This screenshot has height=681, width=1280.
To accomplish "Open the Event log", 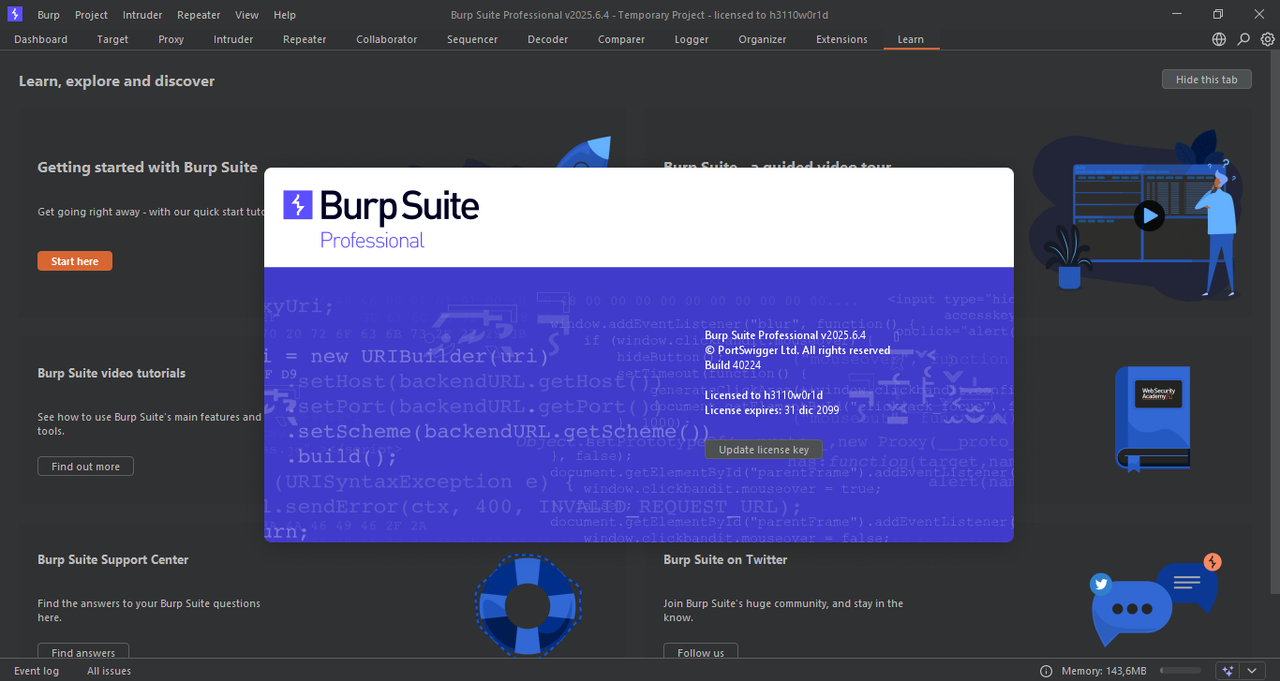I will 36,671.
